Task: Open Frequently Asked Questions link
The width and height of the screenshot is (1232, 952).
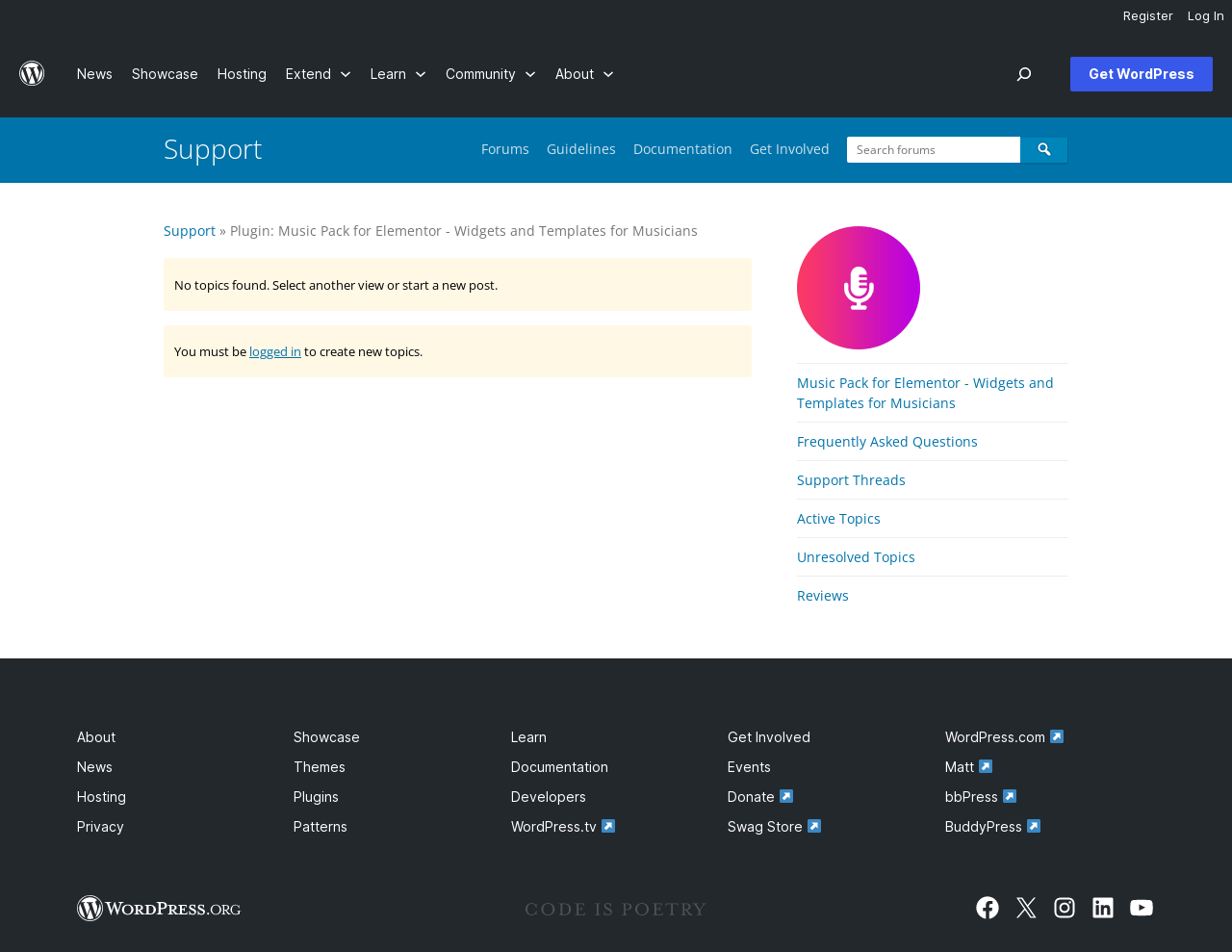Action: pyautogui.click(x=887, y=442)
